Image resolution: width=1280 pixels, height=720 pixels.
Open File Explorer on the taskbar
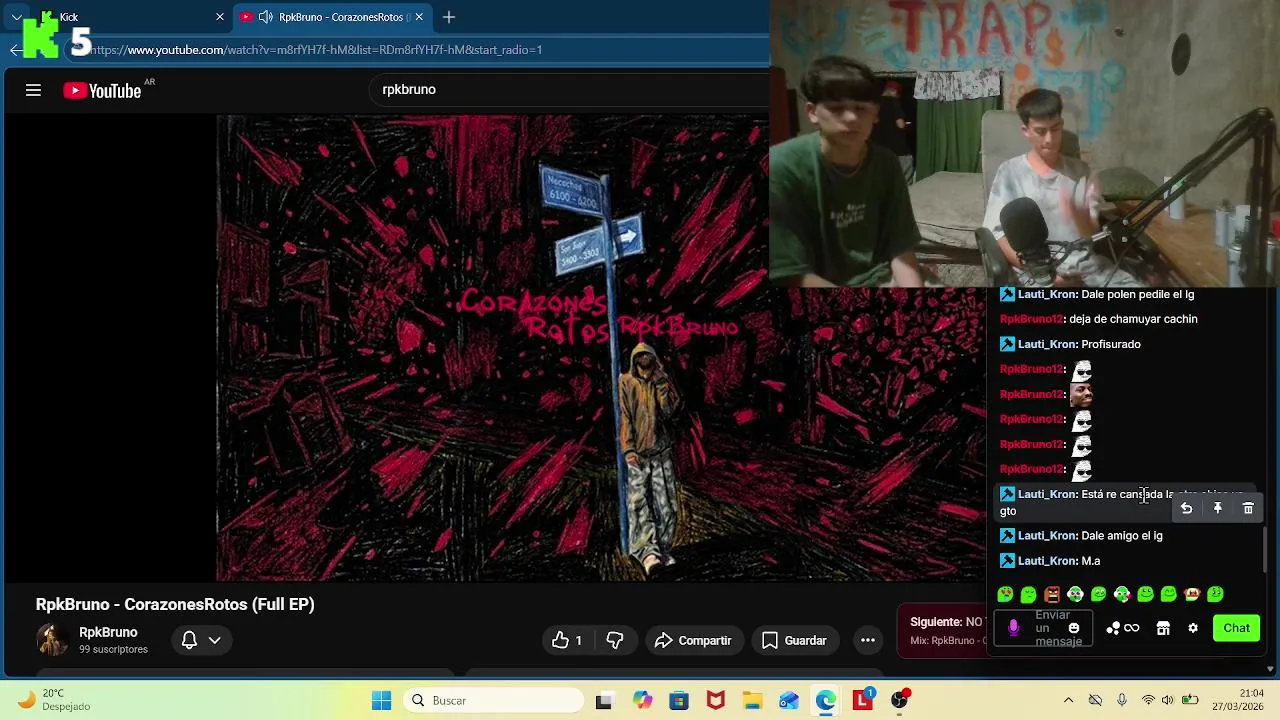click(752, 700)
